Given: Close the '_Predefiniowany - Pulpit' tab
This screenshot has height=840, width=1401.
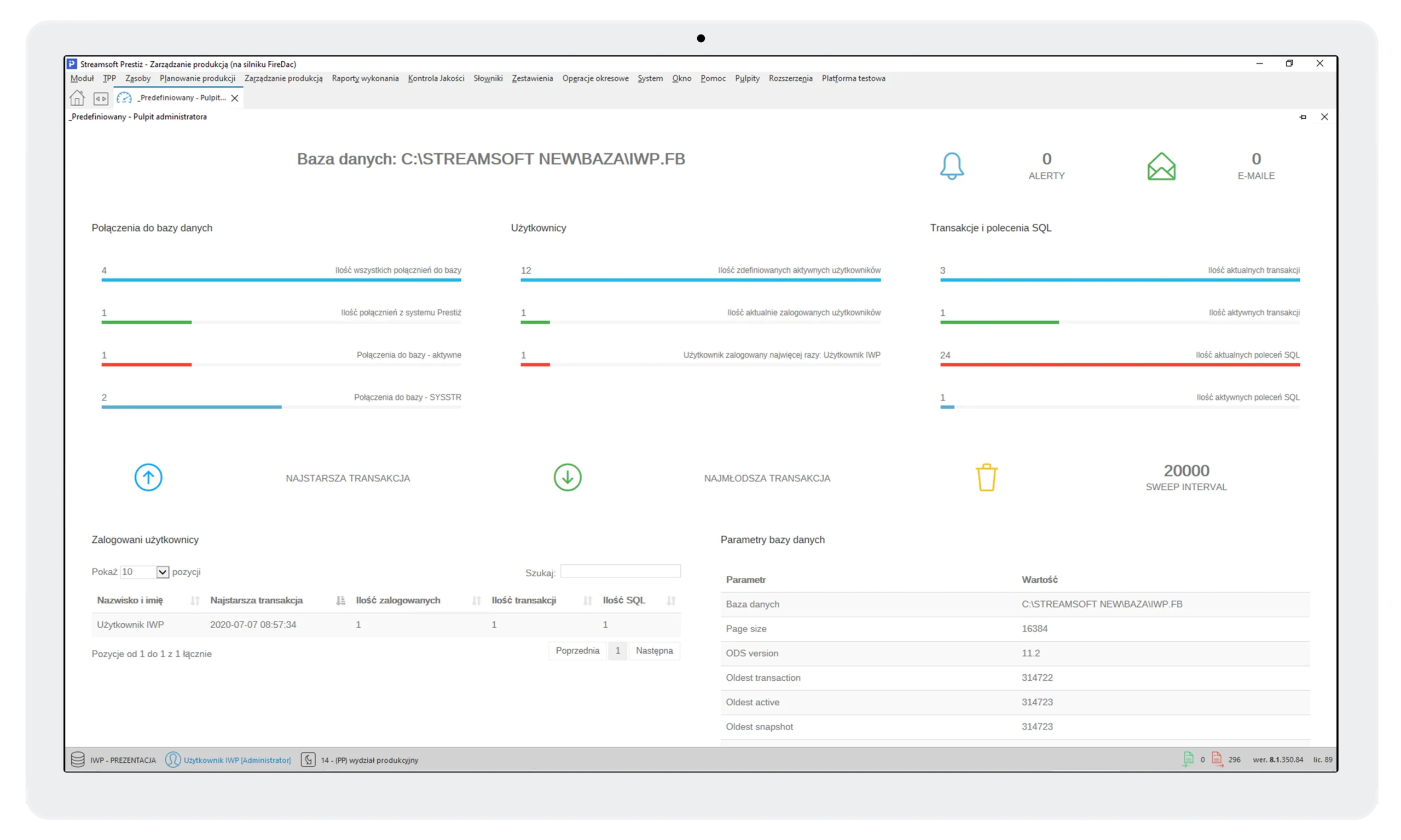Looking at the screenshot, I should coord(235,98).
